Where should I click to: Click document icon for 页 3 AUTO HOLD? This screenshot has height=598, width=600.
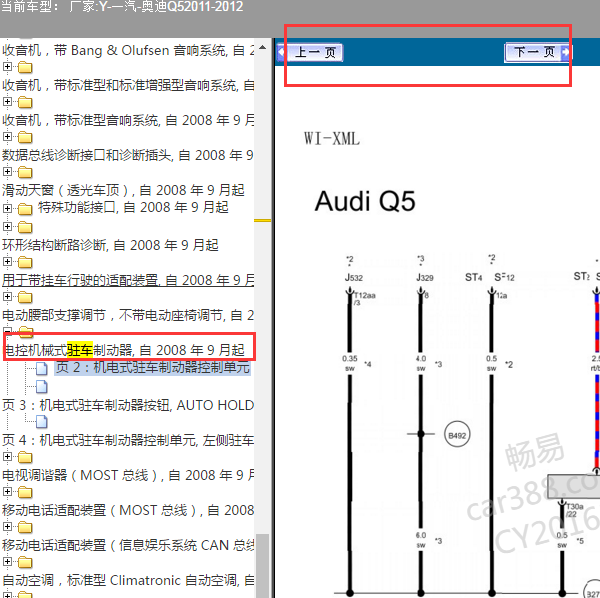pyautogui.click(x=42, y=387)
